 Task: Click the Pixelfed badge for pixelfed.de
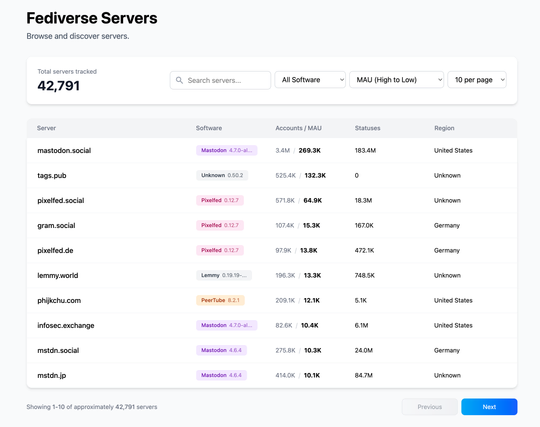[x=220, y=250]
